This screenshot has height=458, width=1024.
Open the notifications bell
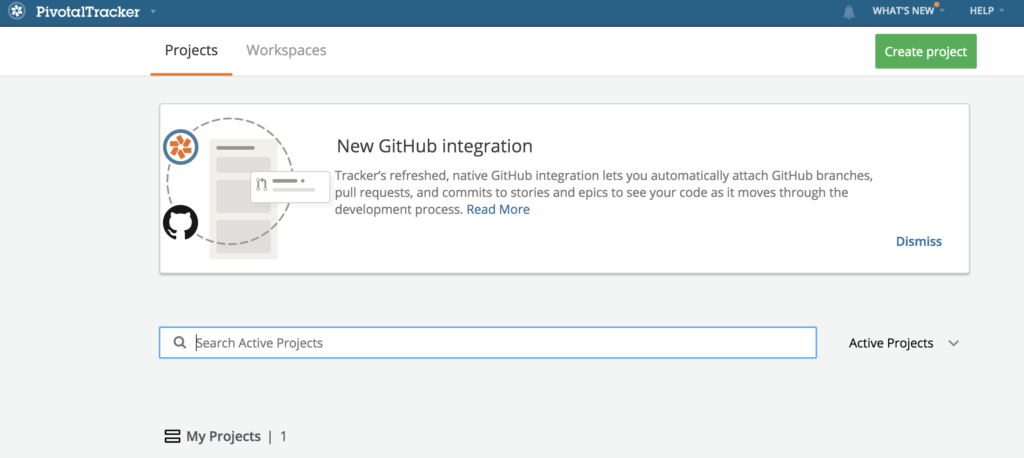tap(849, 11)
